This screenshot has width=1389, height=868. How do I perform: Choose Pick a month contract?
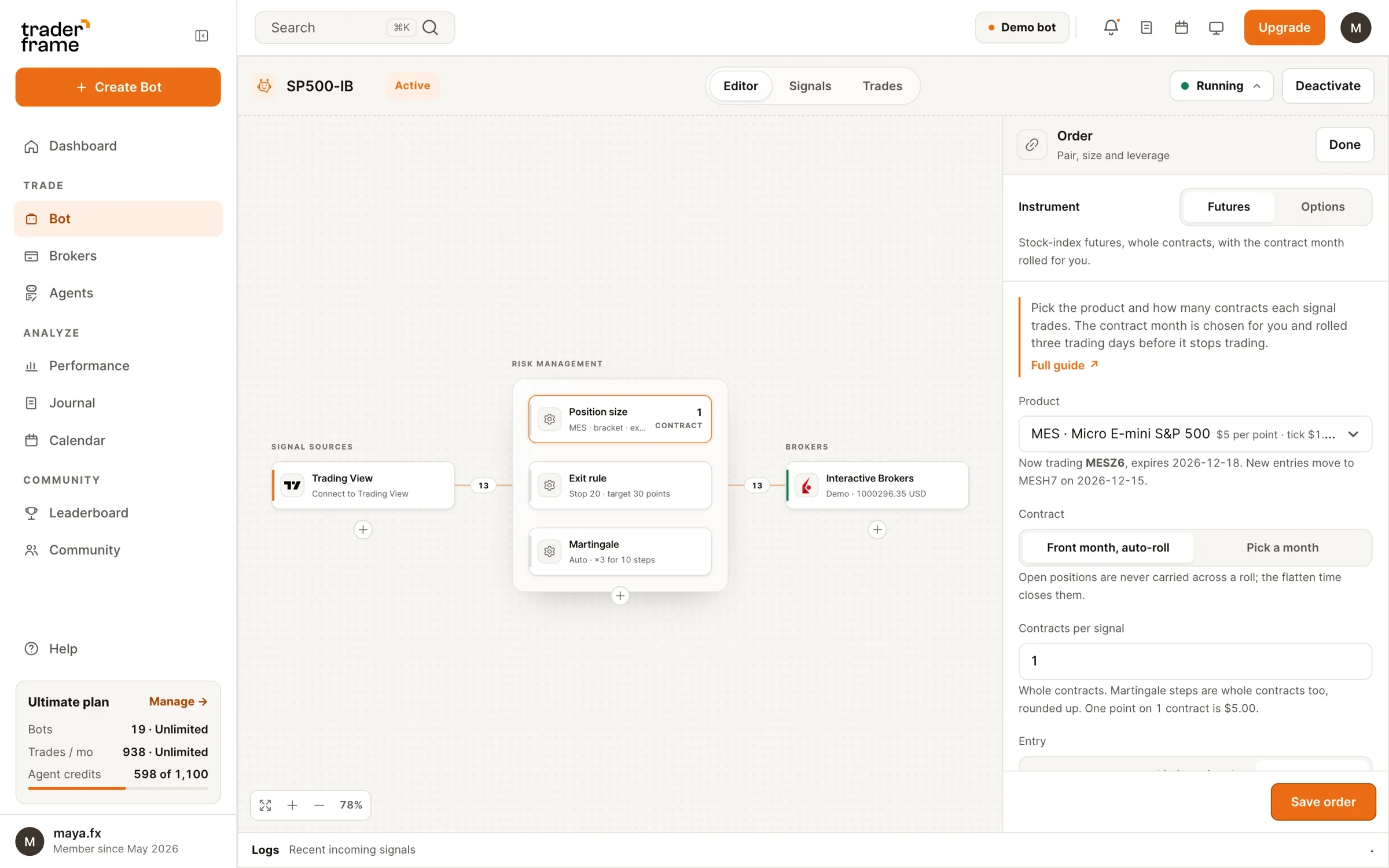click(1282, 547)
